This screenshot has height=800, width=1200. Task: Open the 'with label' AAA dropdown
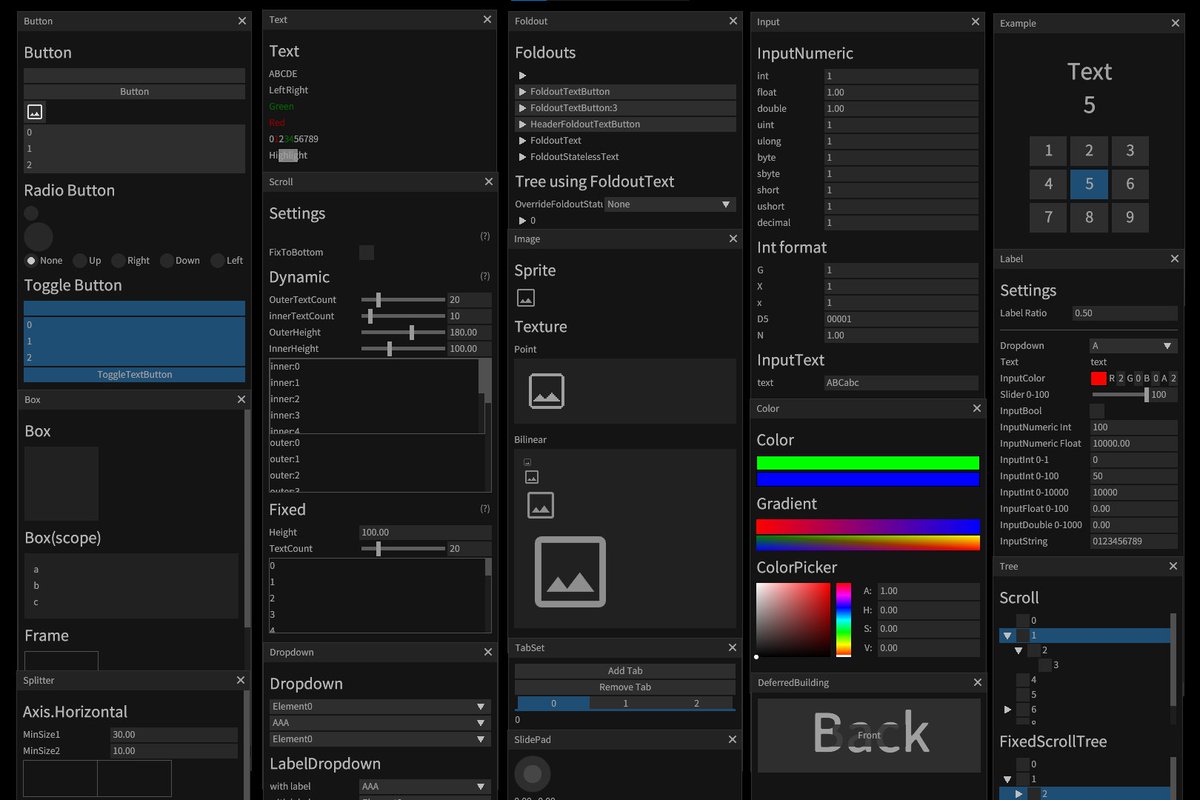tap(425, 786)
